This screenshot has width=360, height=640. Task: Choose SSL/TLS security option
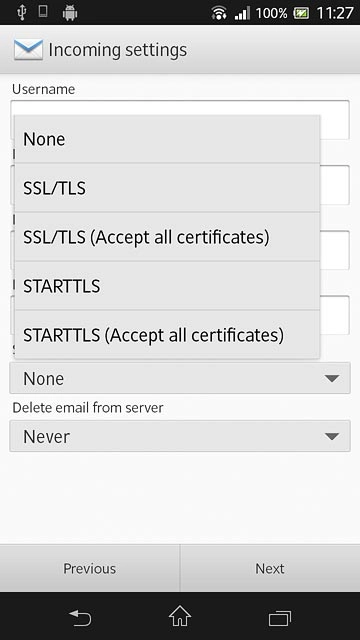(x=167, y=188)
